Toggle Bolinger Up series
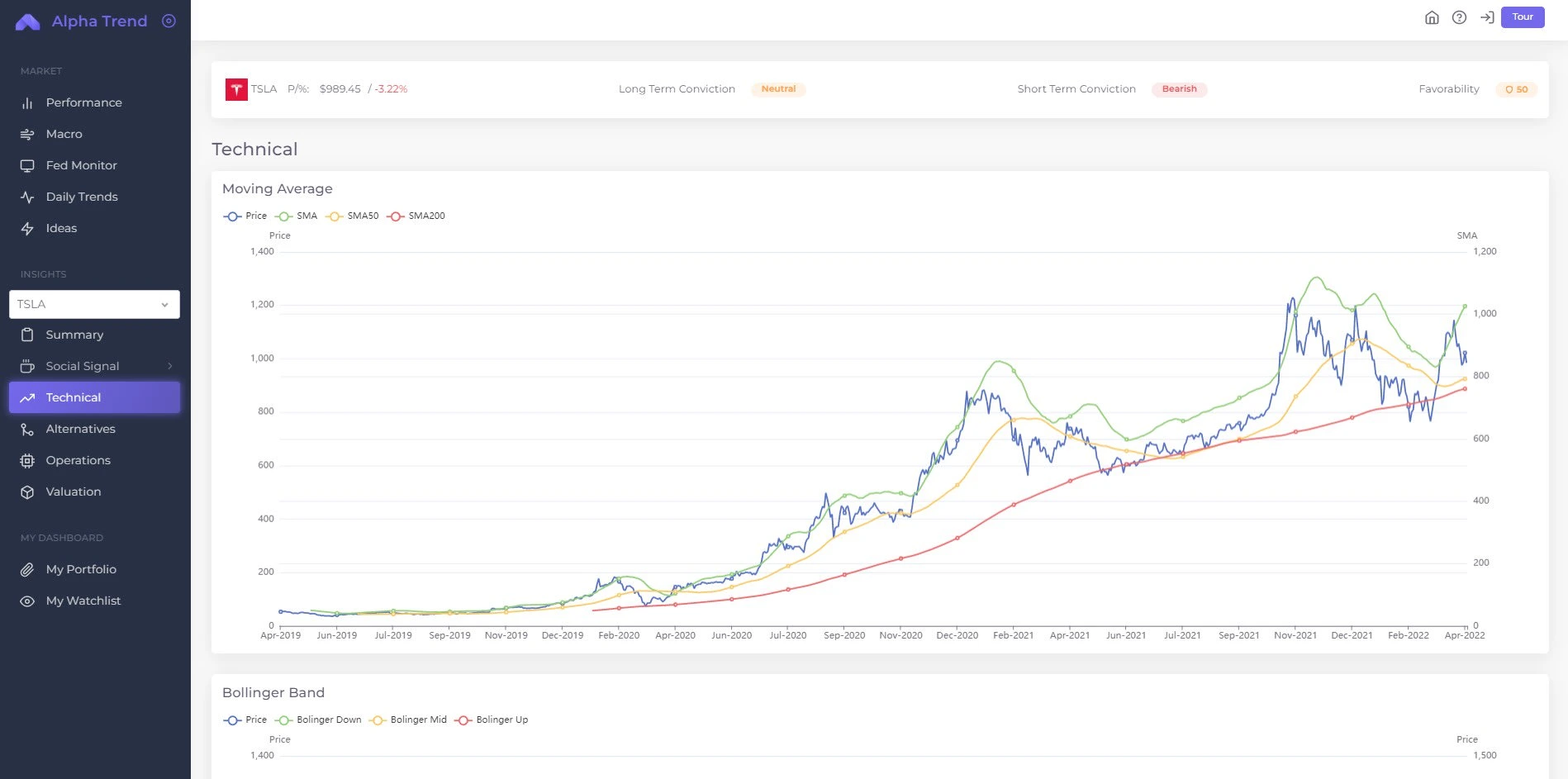 click(492, 720)
